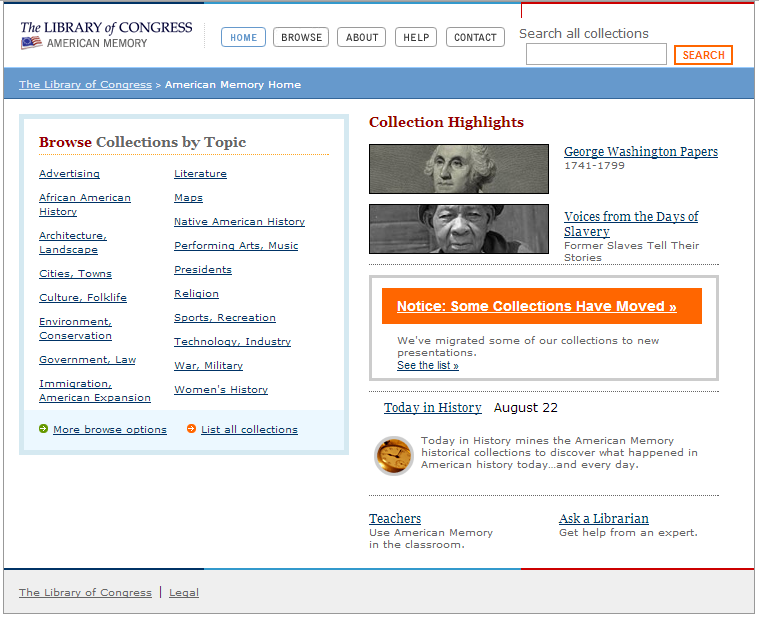Open the Presidents topic link

[203, 270]
